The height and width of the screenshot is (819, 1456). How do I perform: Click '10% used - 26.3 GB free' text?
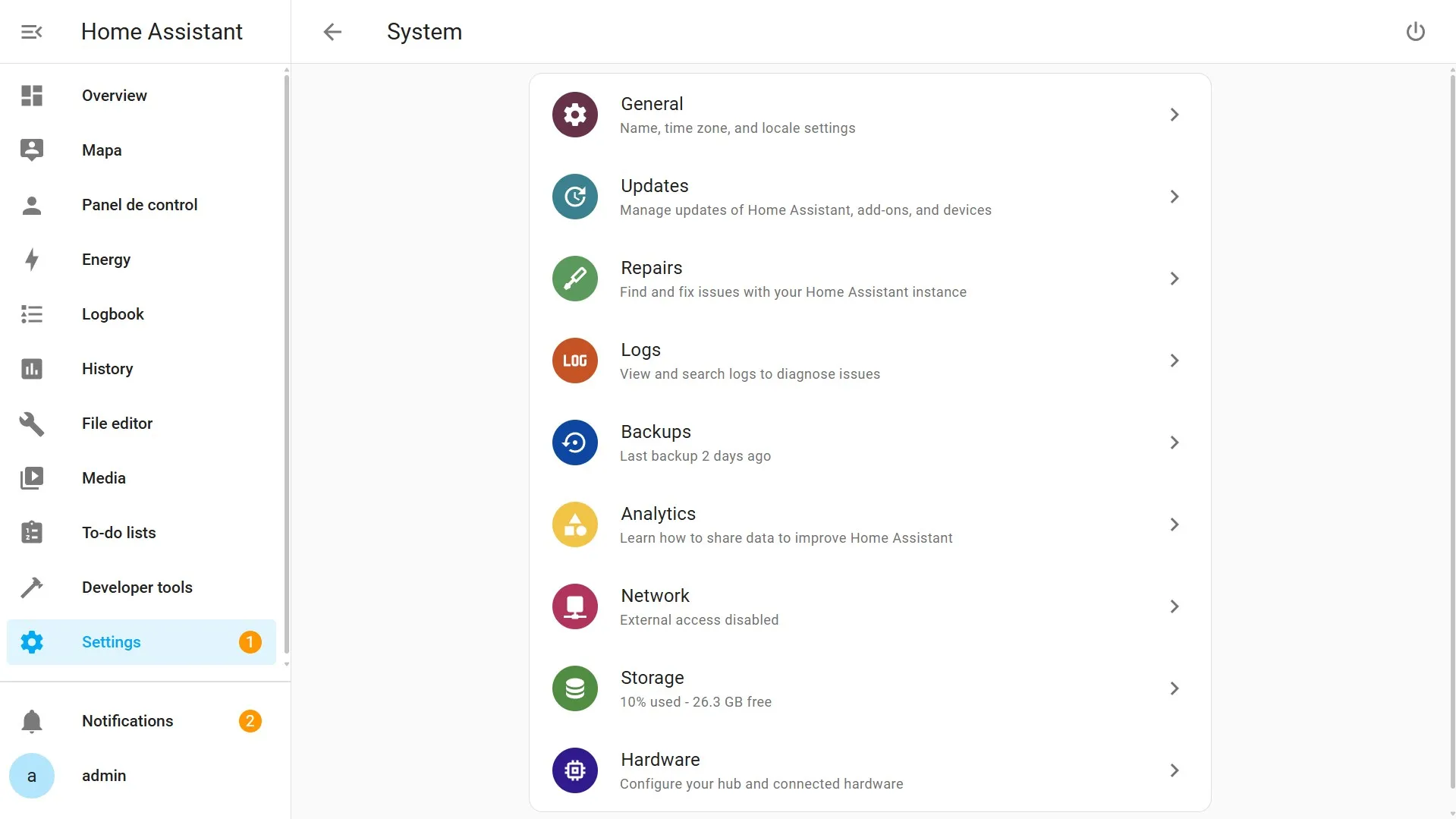click(x=695, y=702)
